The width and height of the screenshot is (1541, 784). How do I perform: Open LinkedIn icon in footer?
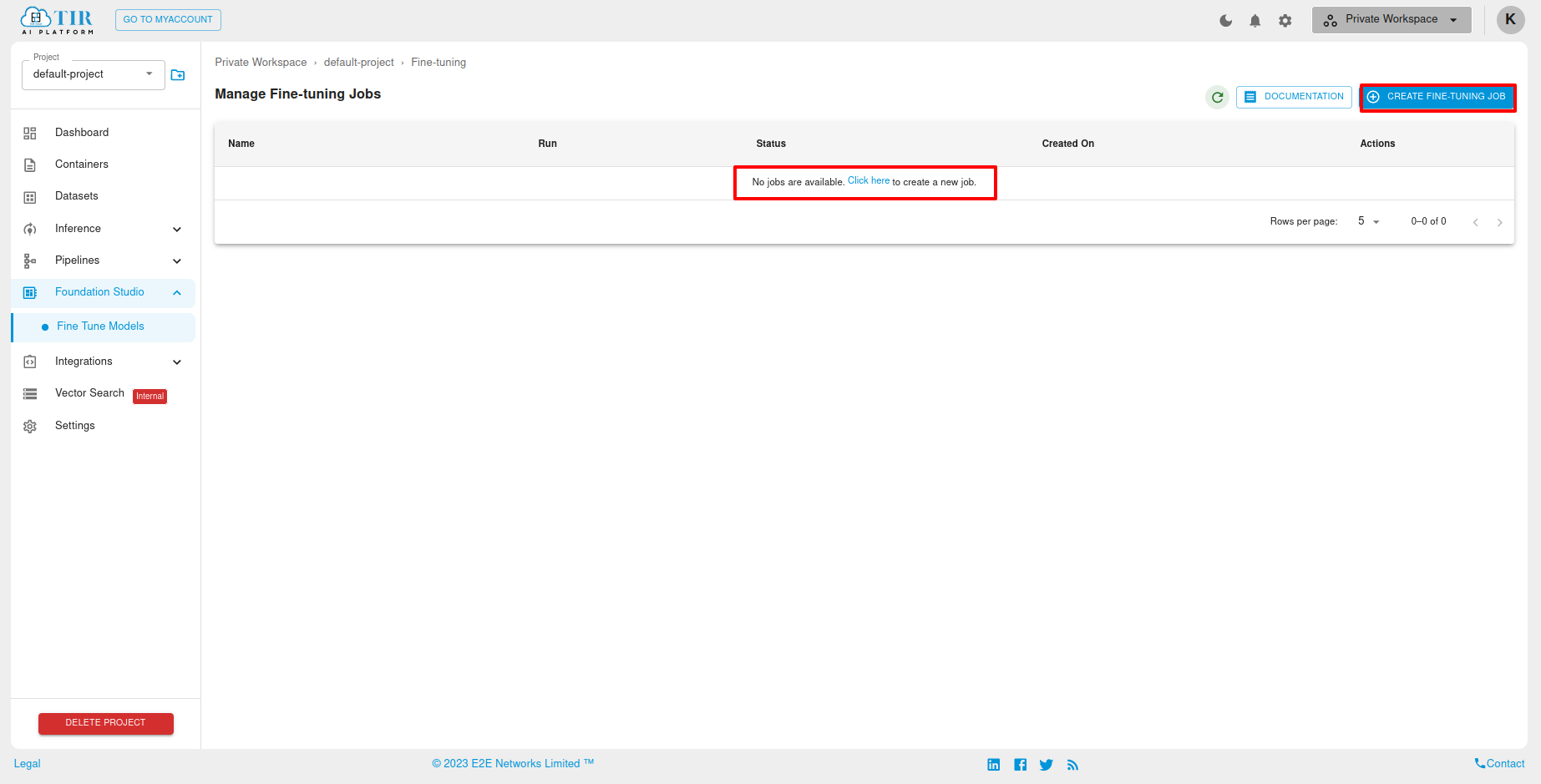pyautogui.click(x=994, y=765)
